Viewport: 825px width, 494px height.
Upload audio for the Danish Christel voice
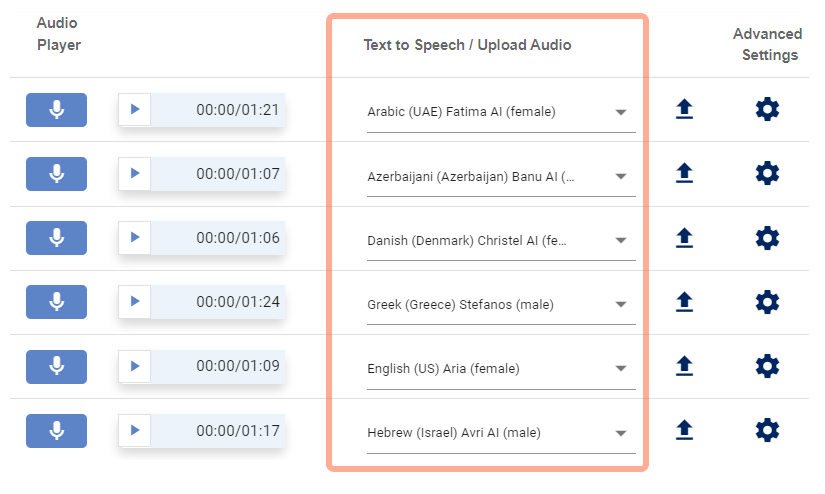point(684,238)
